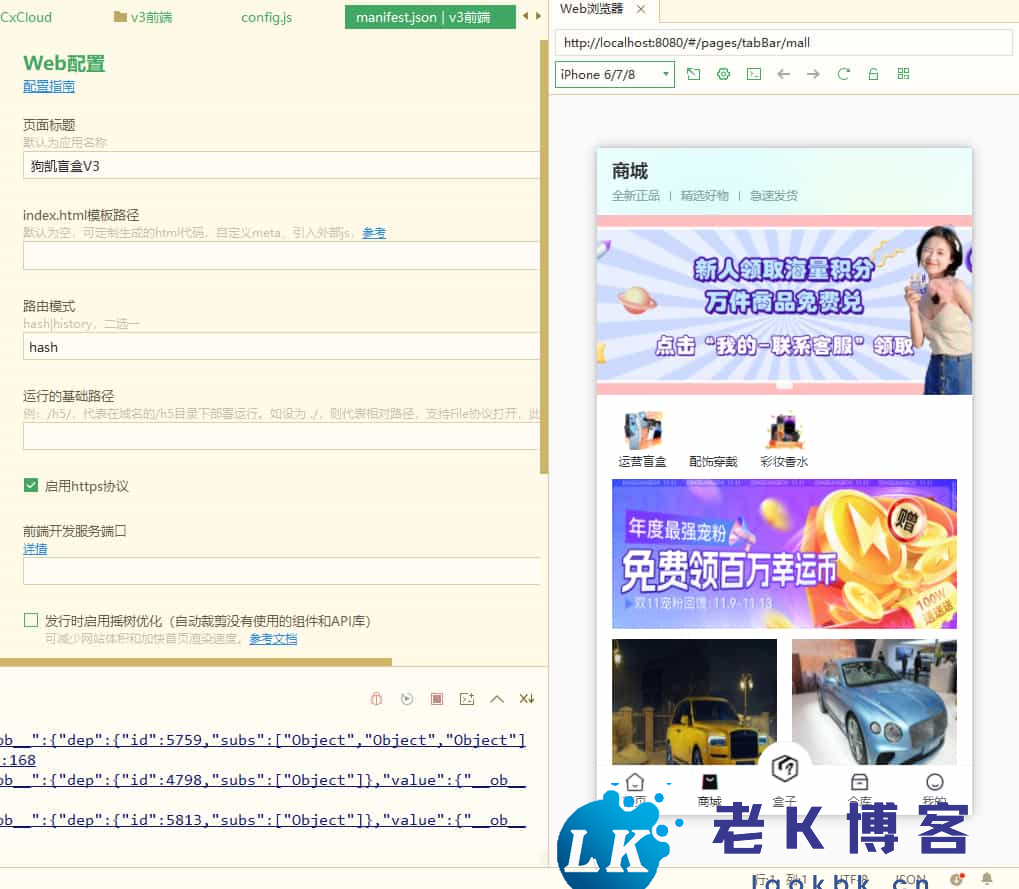Enable 发行时启用摇树优化 checkbox
This screenshot has width=1019, height=889.
pos(31,621)
